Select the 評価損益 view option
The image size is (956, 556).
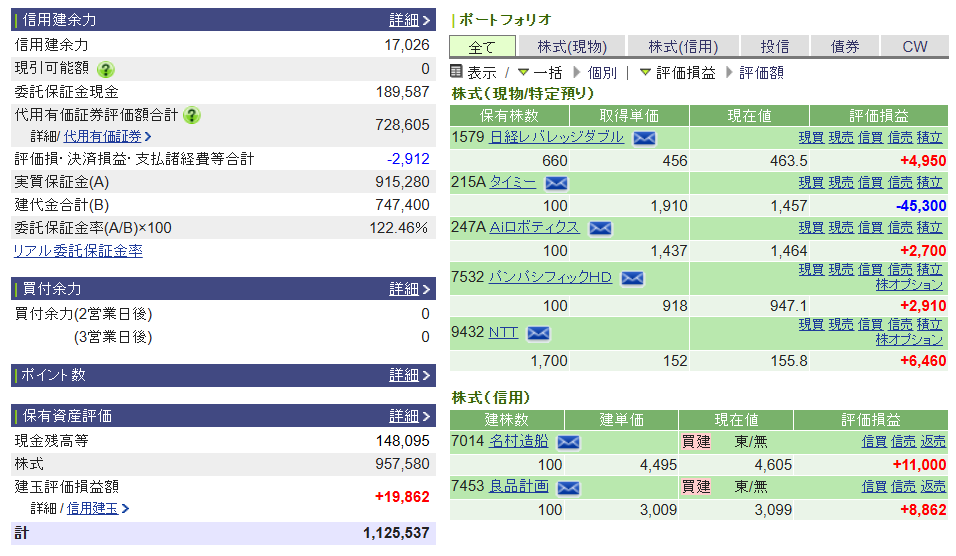point(678,73)
